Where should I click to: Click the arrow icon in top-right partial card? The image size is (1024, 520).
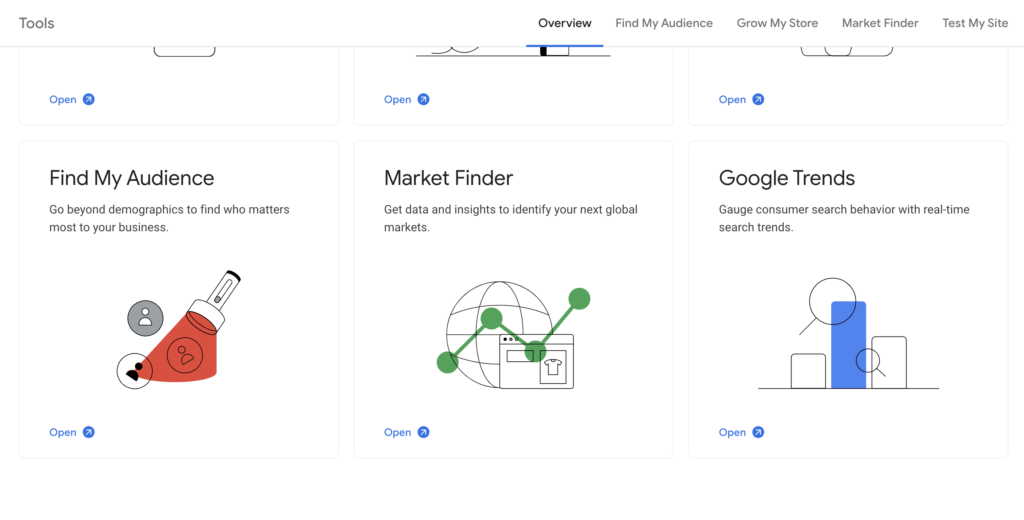(x=758, y=99)
